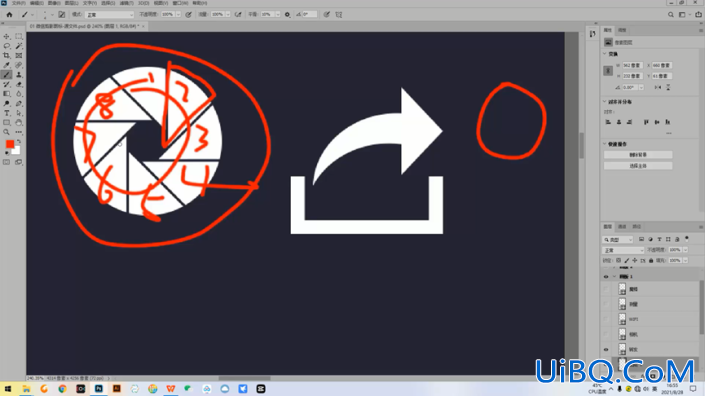
Task: Select the Blur tool
Action: (x=18, y=94)
